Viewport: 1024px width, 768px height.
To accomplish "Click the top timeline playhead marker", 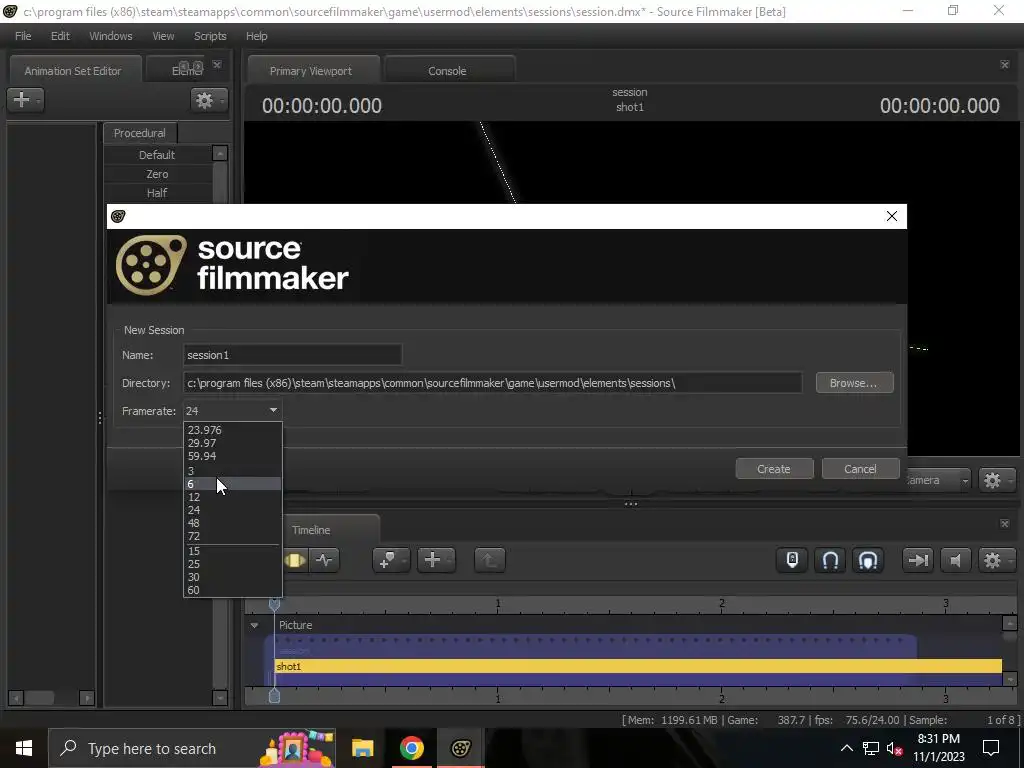I will [x=274, y=605].
